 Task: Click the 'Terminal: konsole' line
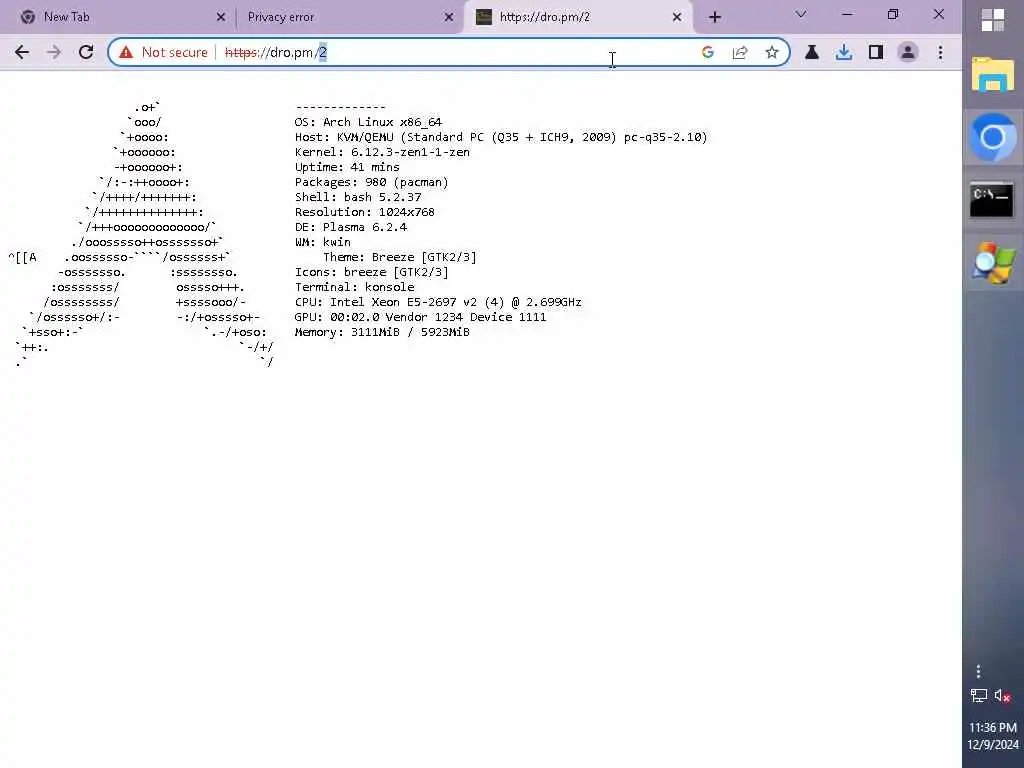[x=355, y=287]
